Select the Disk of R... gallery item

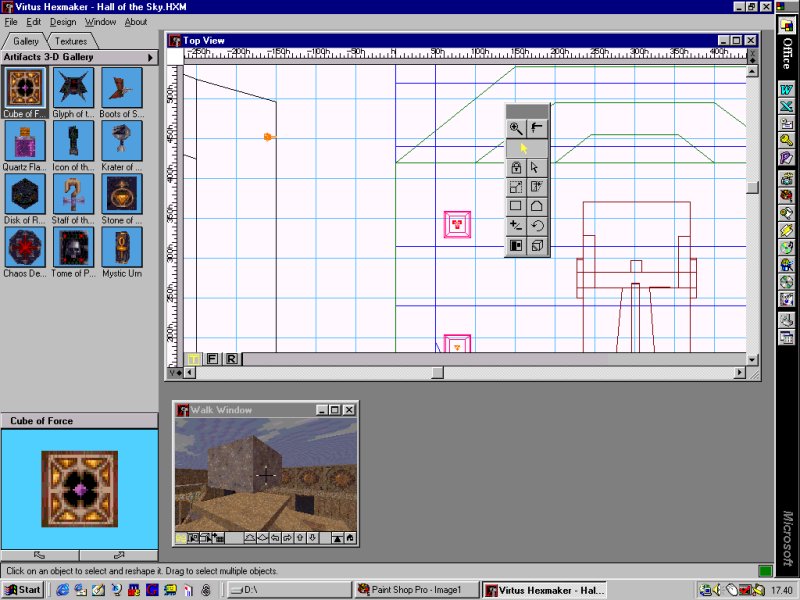[x=24, y=199]
